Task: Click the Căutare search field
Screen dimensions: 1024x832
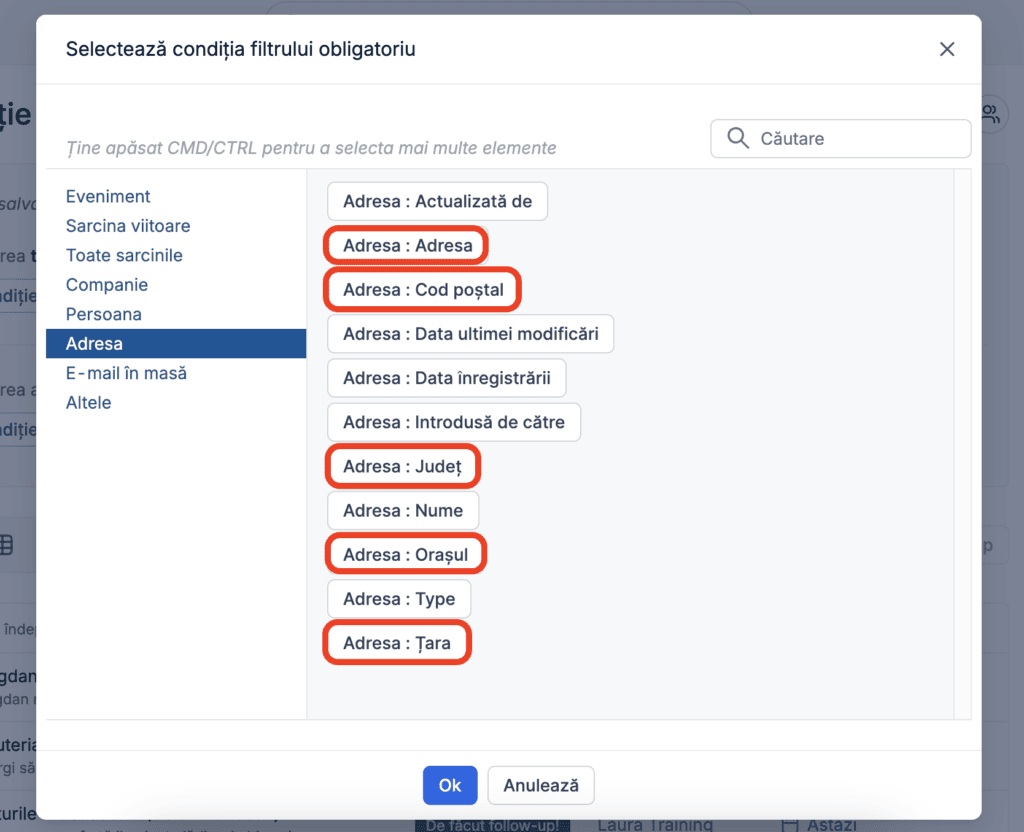Action: click(840, 138)
